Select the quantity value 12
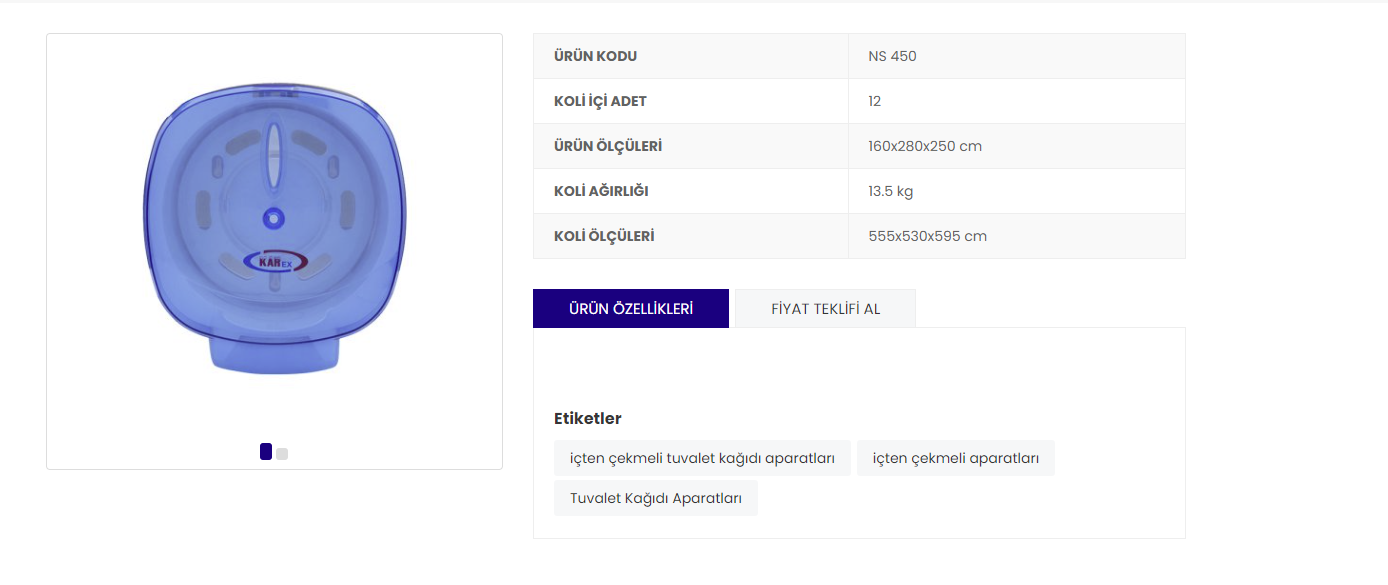Screen dimensions: 1388x585 [x=875, y=101]
